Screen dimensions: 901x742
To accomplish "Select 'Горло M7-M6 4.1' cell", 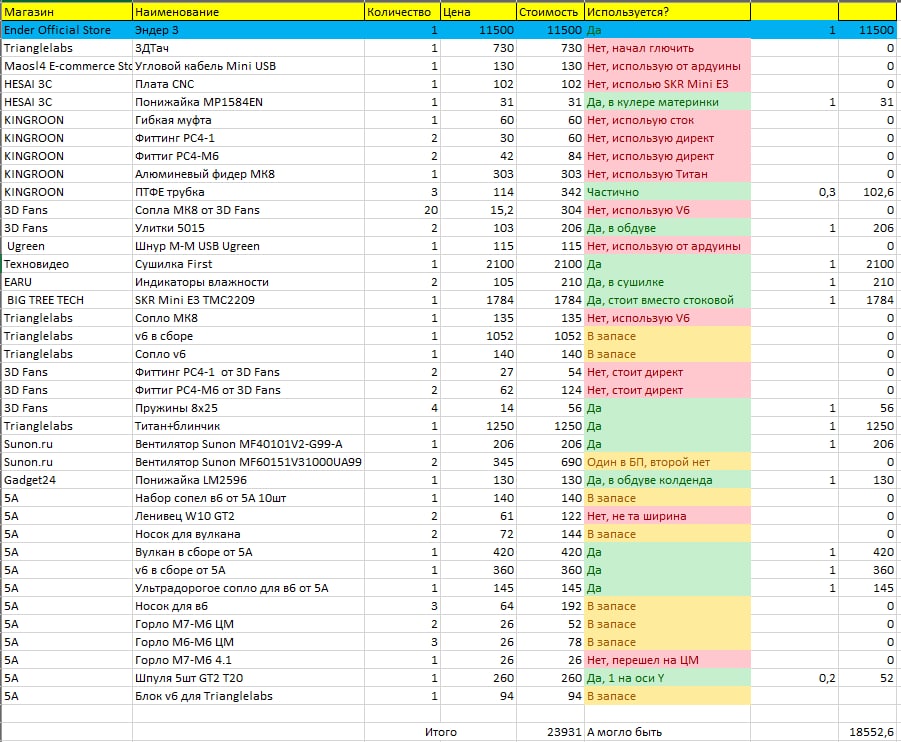I will point(248,660).
